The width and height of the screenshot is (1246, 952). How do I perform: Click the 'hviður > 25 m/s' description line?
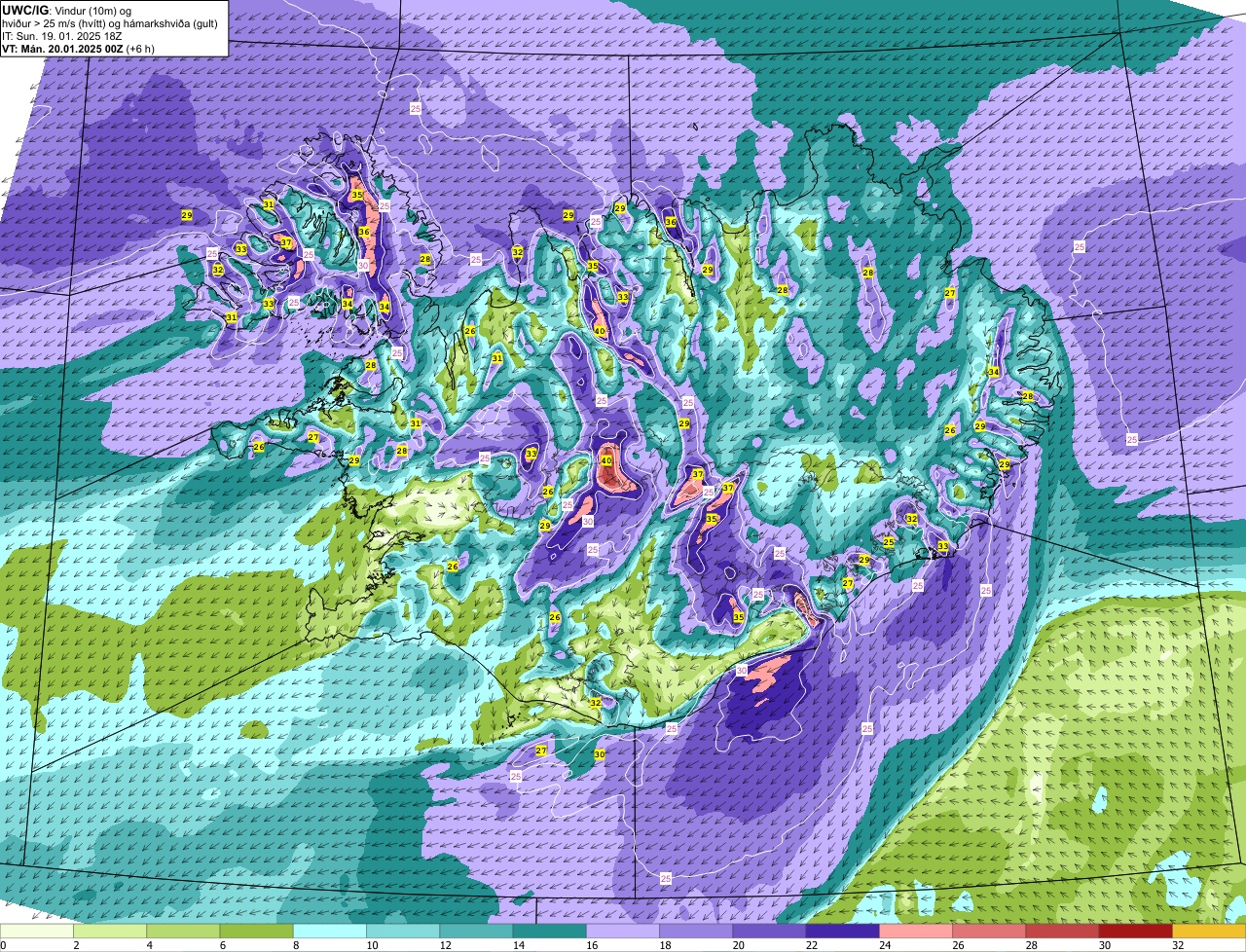[x=110, y=23]
